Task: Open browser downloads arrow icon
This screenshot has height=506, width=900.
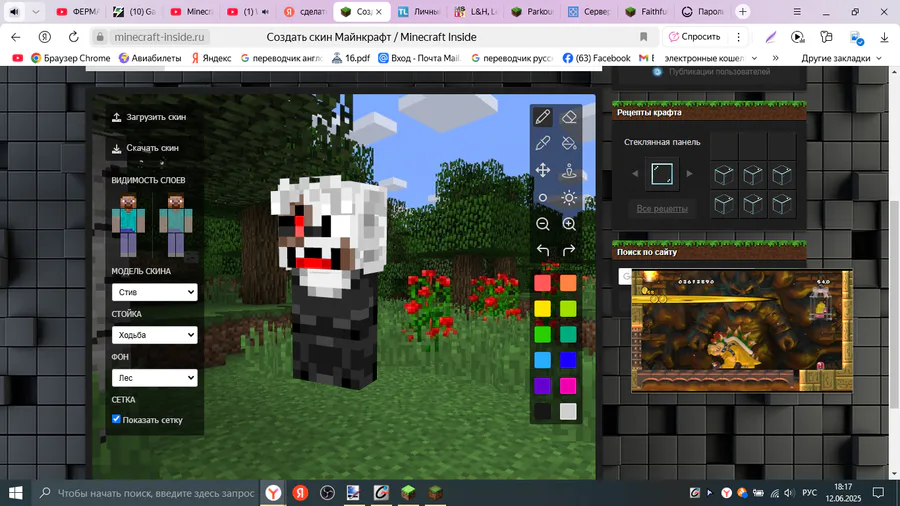Action: click(x=884, y=37)
